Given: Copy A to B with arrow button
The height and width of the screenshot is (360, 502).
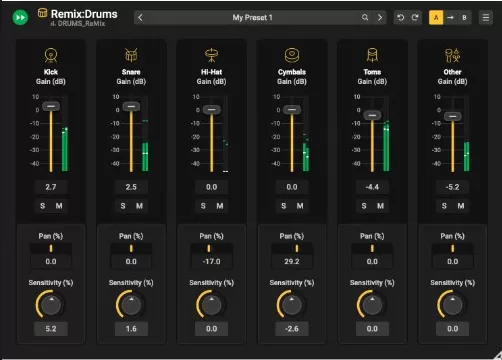Looking at the screenshot, I should coord(450,18).
